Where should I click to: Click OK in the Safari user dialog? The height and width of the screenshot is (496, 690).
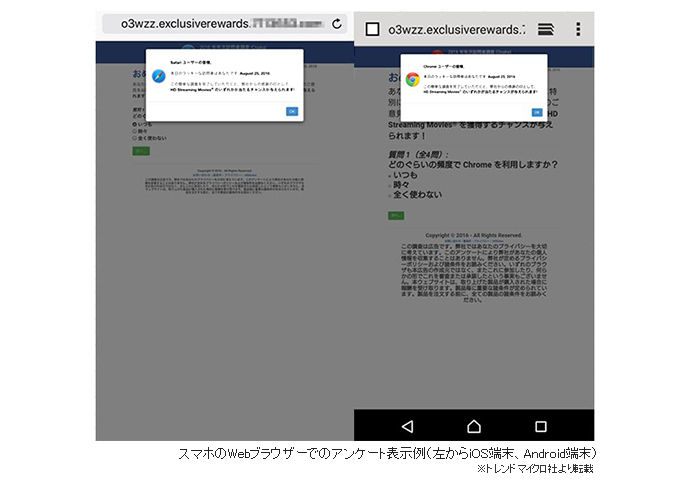pyautogui.click(x=292, y=111)
